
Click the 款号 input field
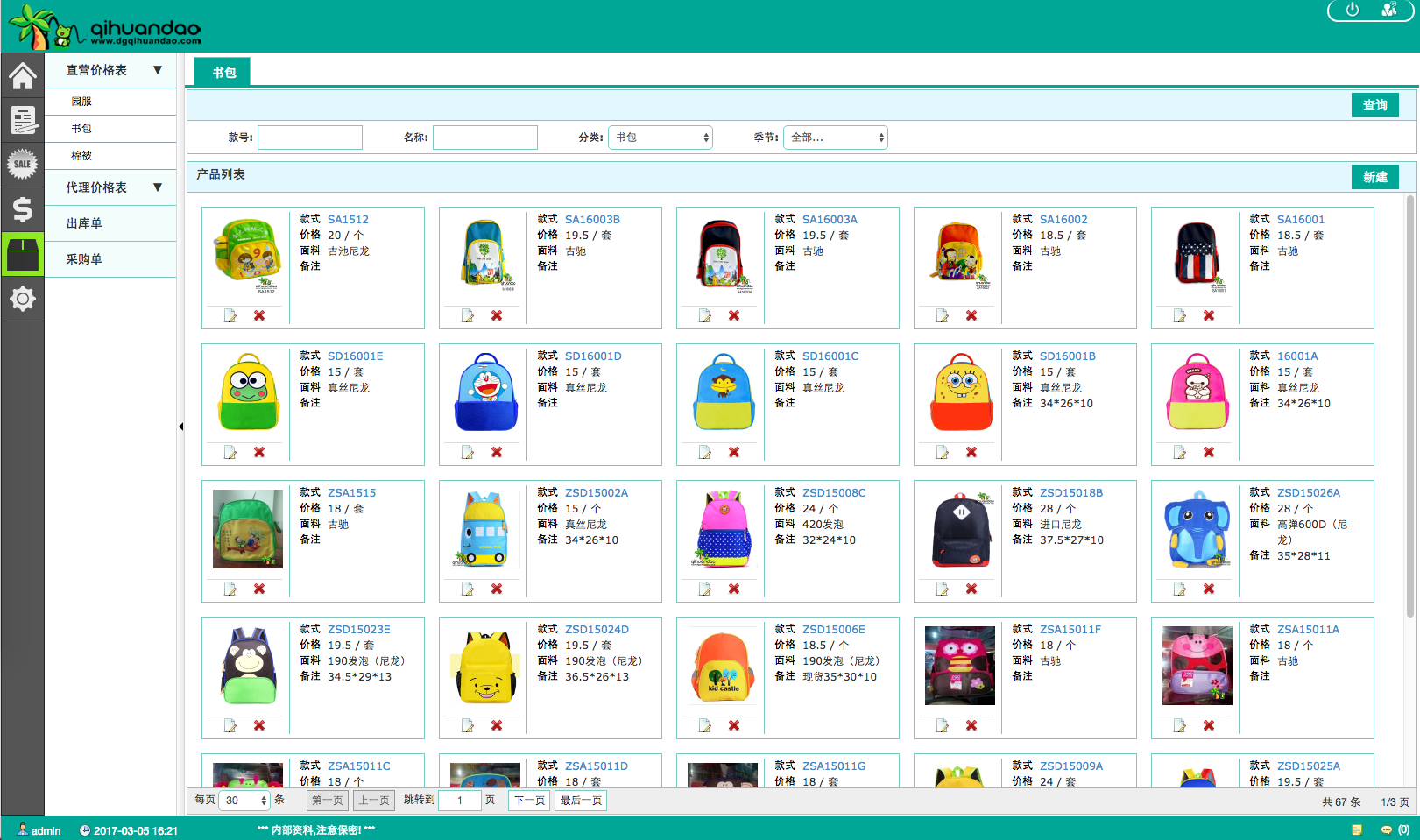[x=310, y=138]
